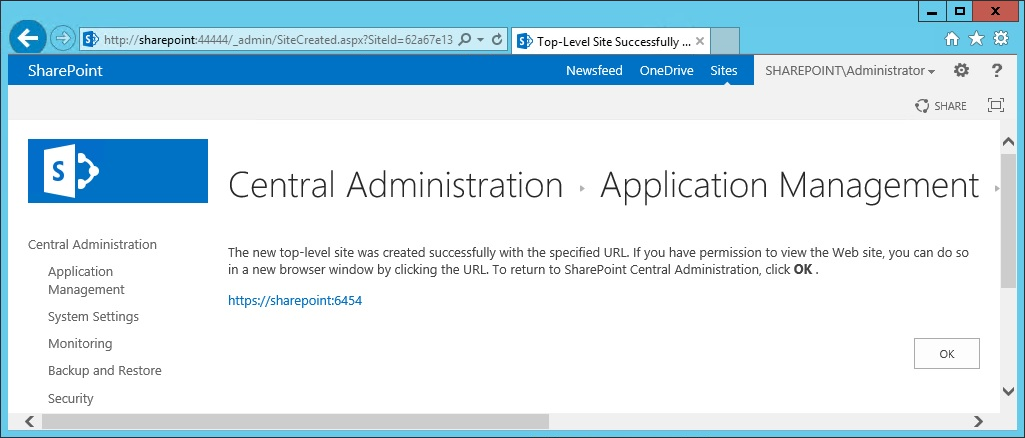Click the address bar search magnifier icon
The height and width of the screenshot is (438, 1025).
point(465,39)
